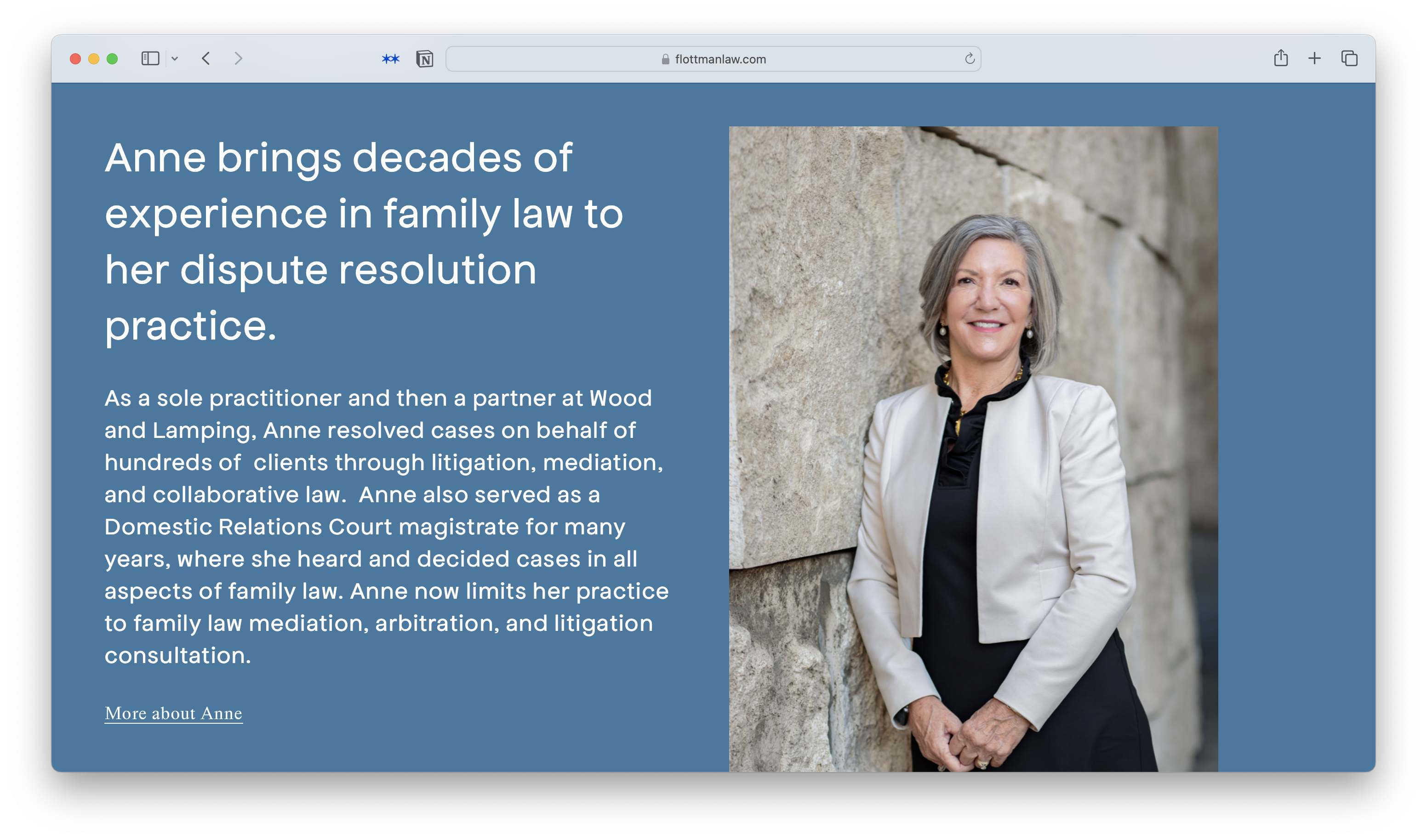Enter full screen with green button
The width and height of the screenshot is (1427, 840).
tap(112, 59)
